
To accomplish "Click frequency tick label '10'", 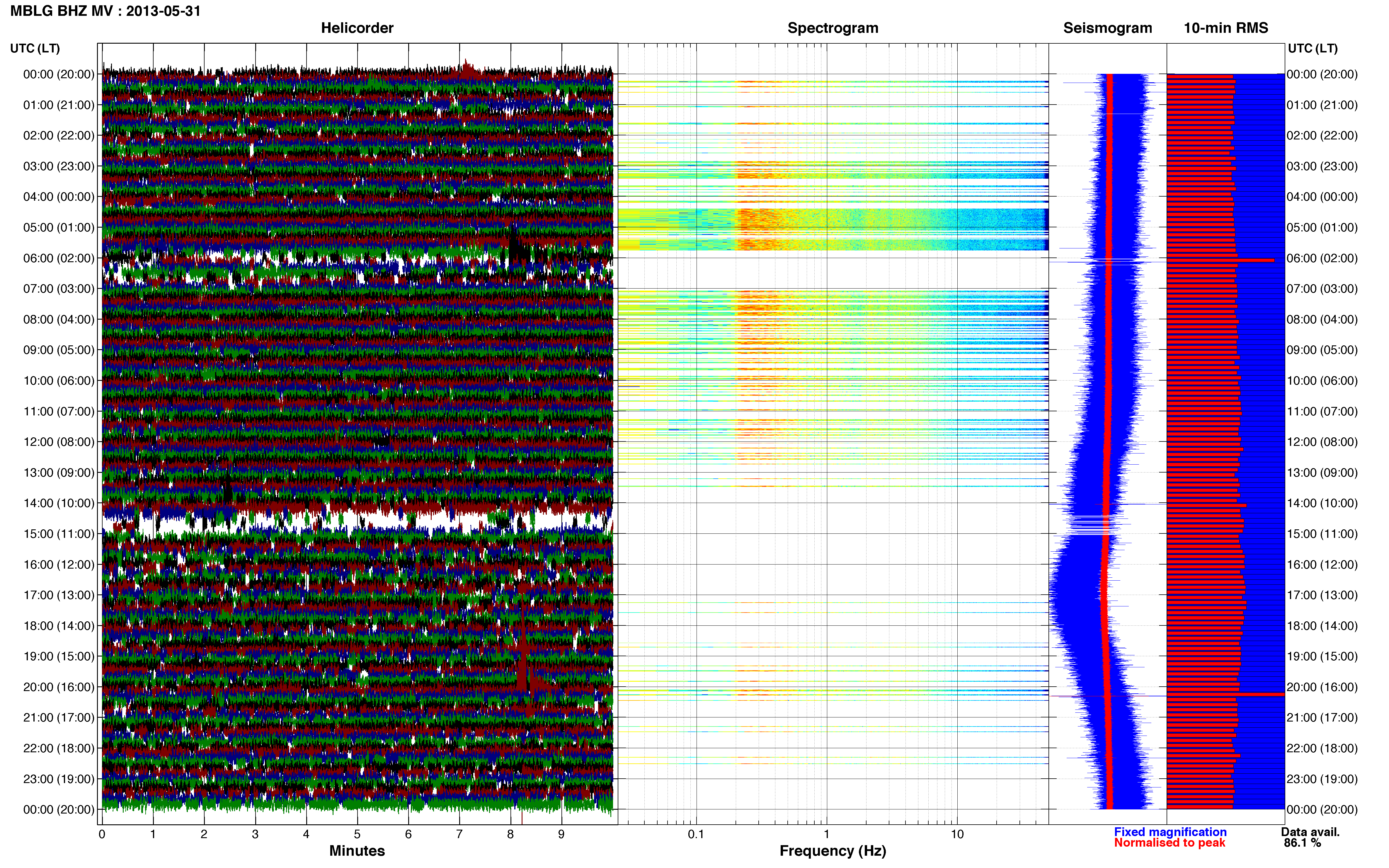I will point(957,835).
